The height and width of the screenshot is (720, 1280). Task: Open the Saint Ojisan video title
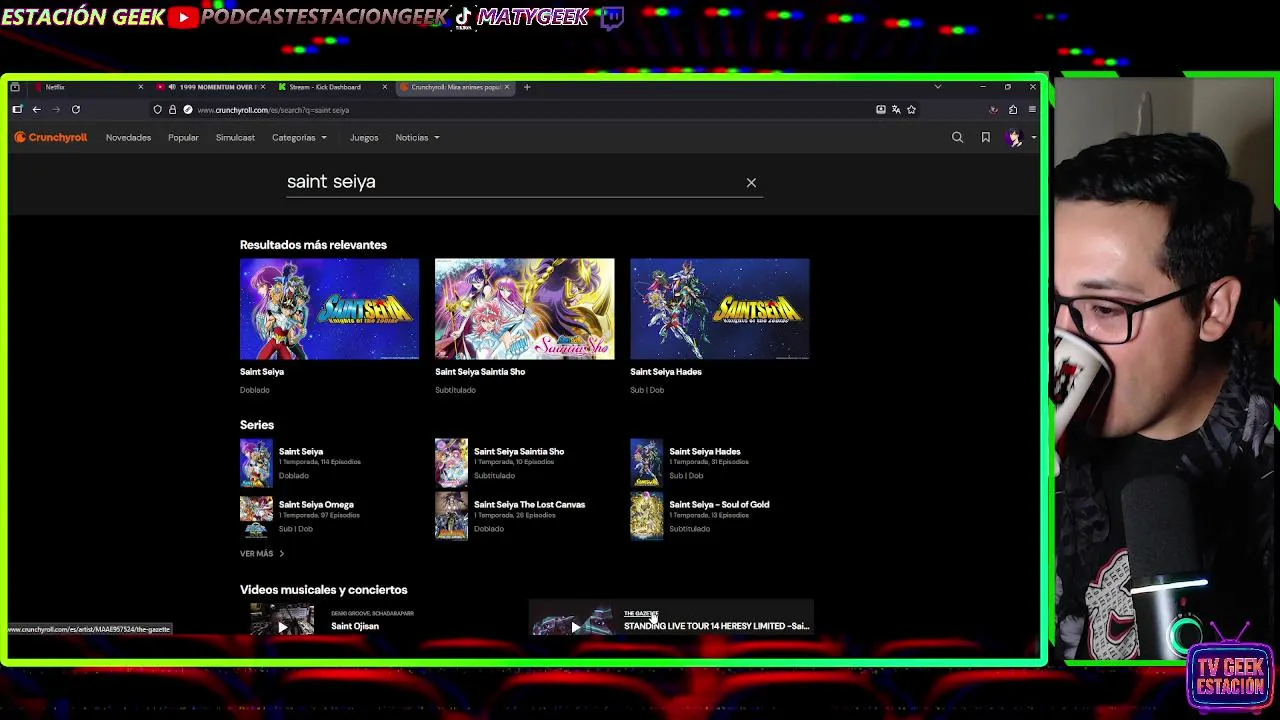[355, 626]
